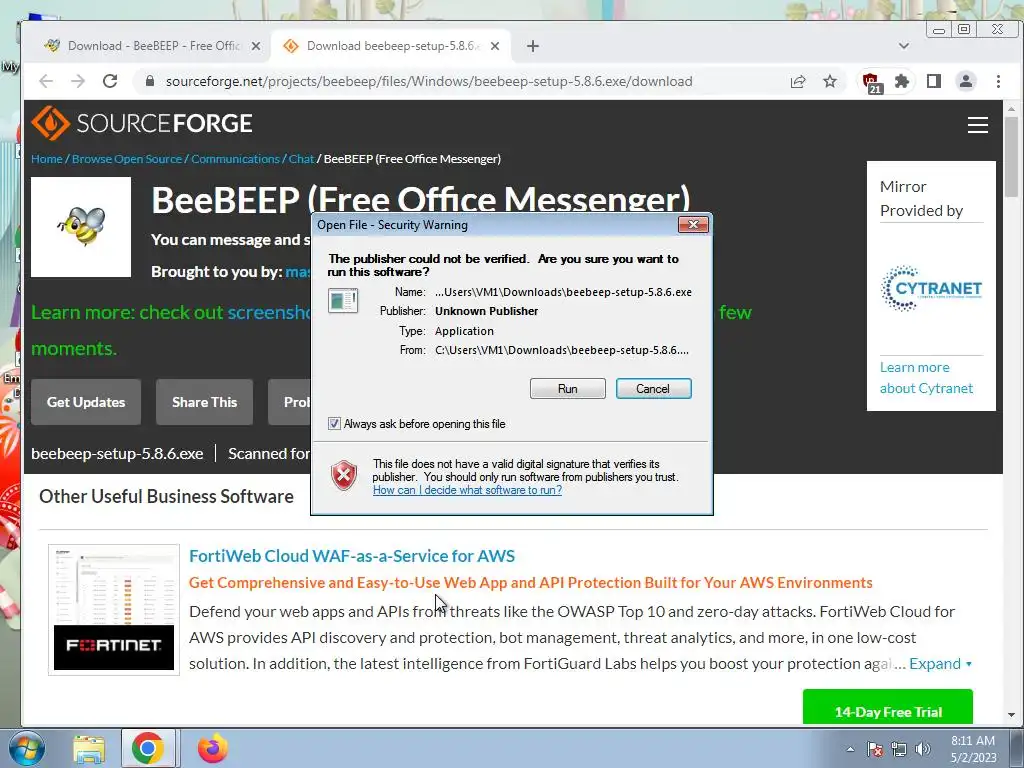Expand the tab search chevron
Screen dimensions: 1024x768
(x=904, y=46)
